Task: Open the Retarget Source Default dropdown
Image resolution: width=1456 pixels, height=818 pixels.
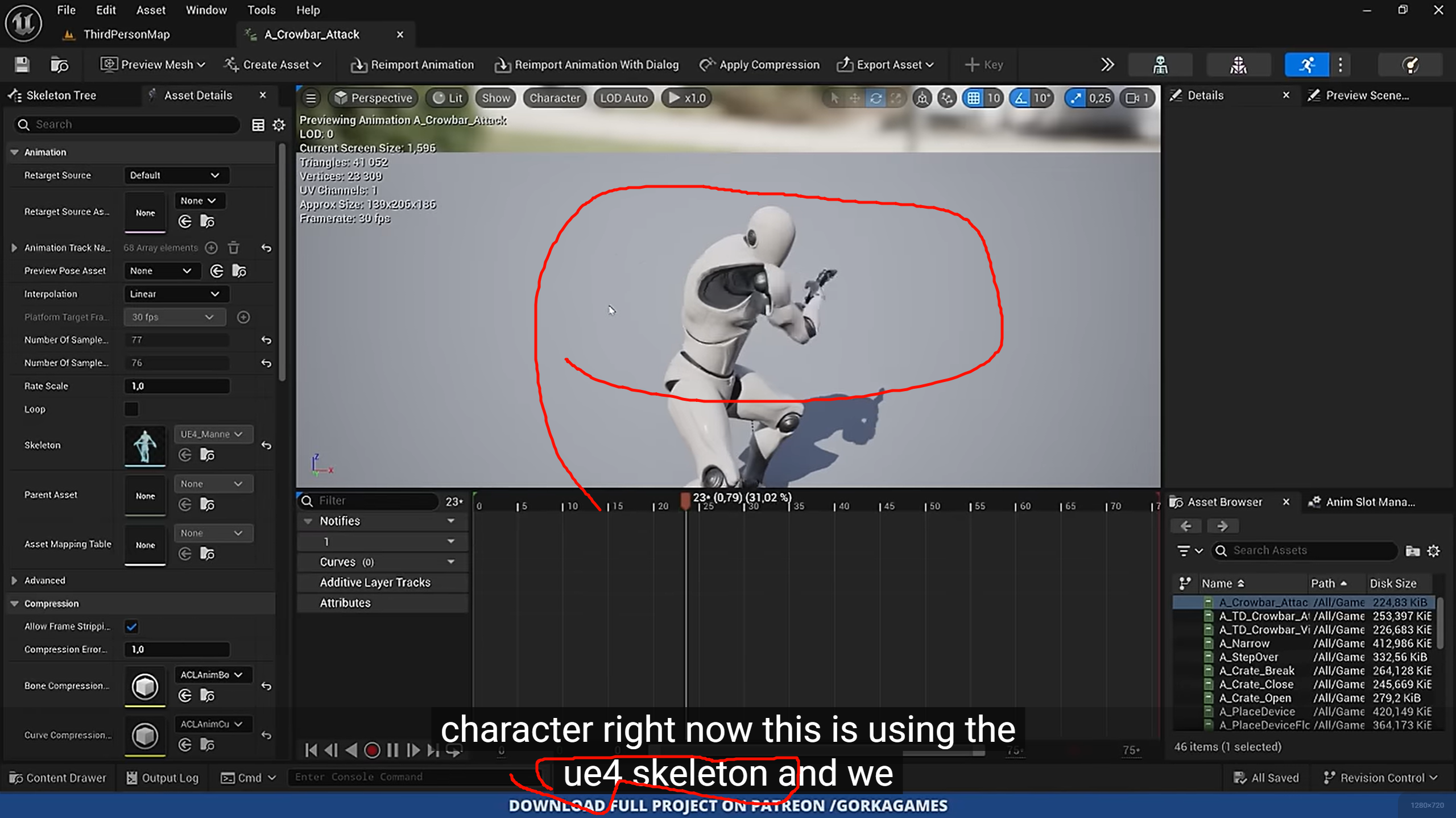Action: coord(175,175)
